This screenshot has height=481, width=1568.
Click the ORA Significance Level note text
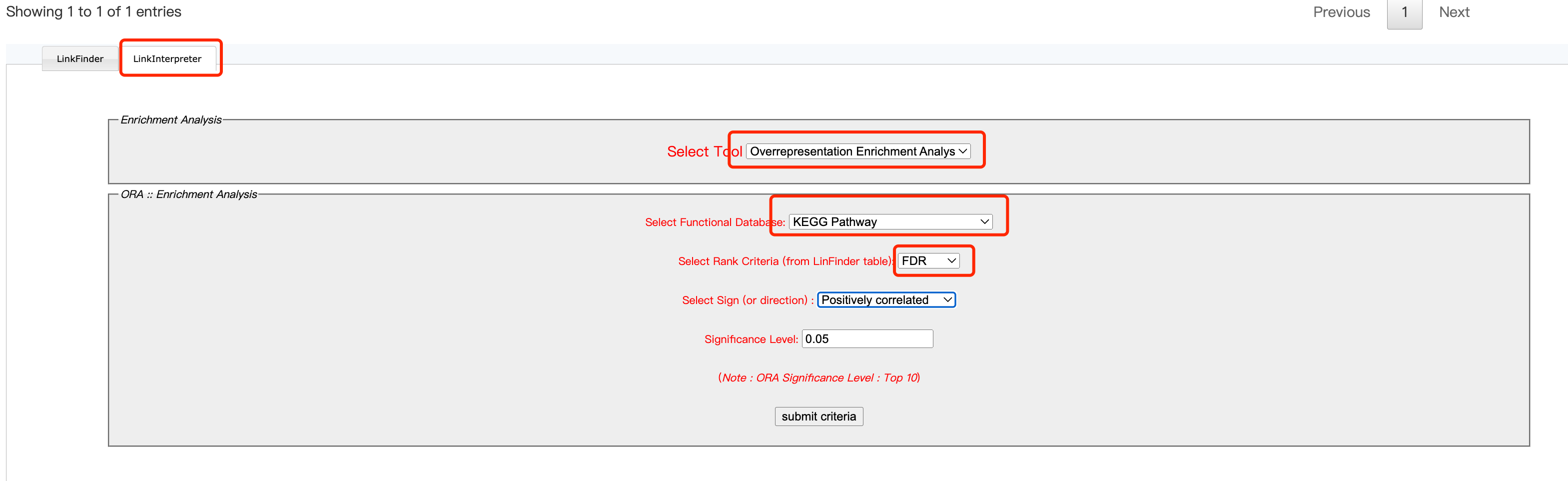818,377
